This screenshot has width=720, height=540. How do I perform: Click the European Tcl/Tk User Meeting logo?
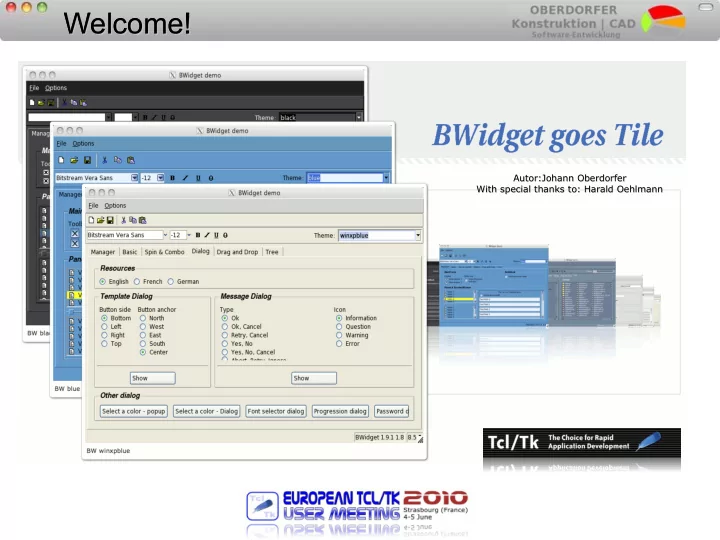point(357,505)
